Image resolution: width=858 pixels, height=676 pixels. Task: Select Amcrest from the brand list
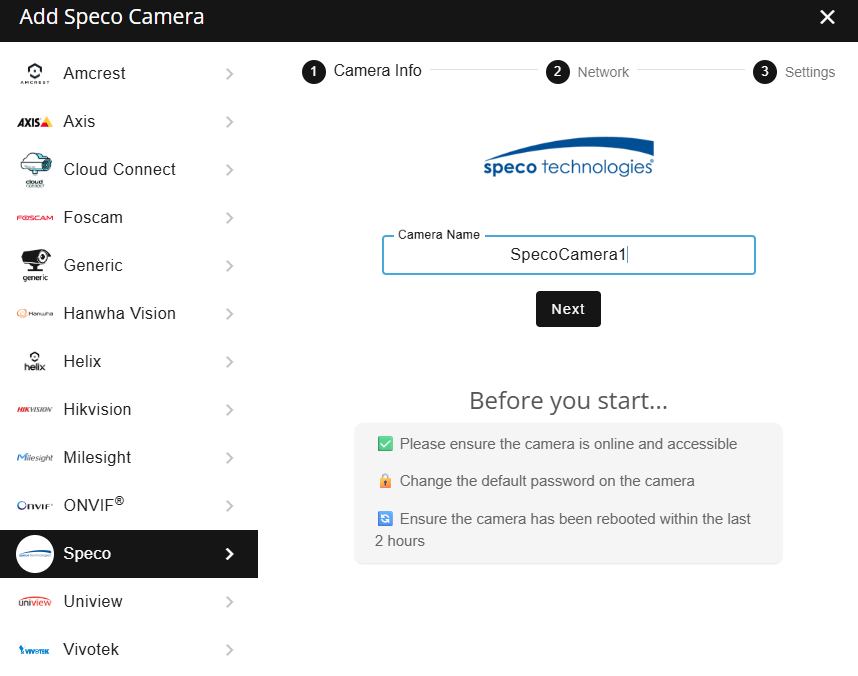(x=129, y=73)
